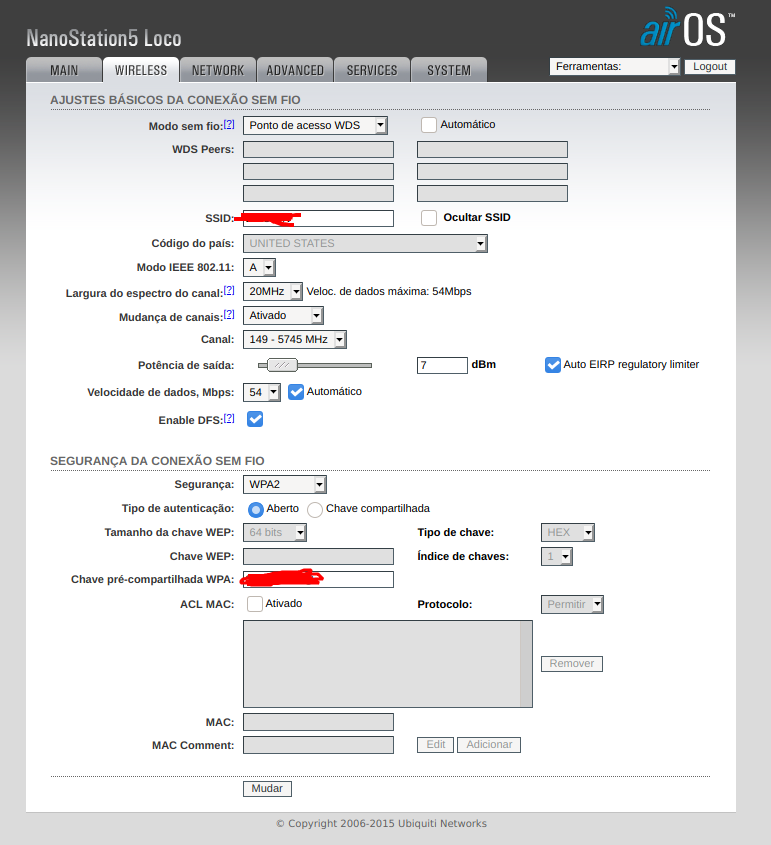
Task: Enable the ACL MAC Ativado checkbox
Action: [255, 604]
